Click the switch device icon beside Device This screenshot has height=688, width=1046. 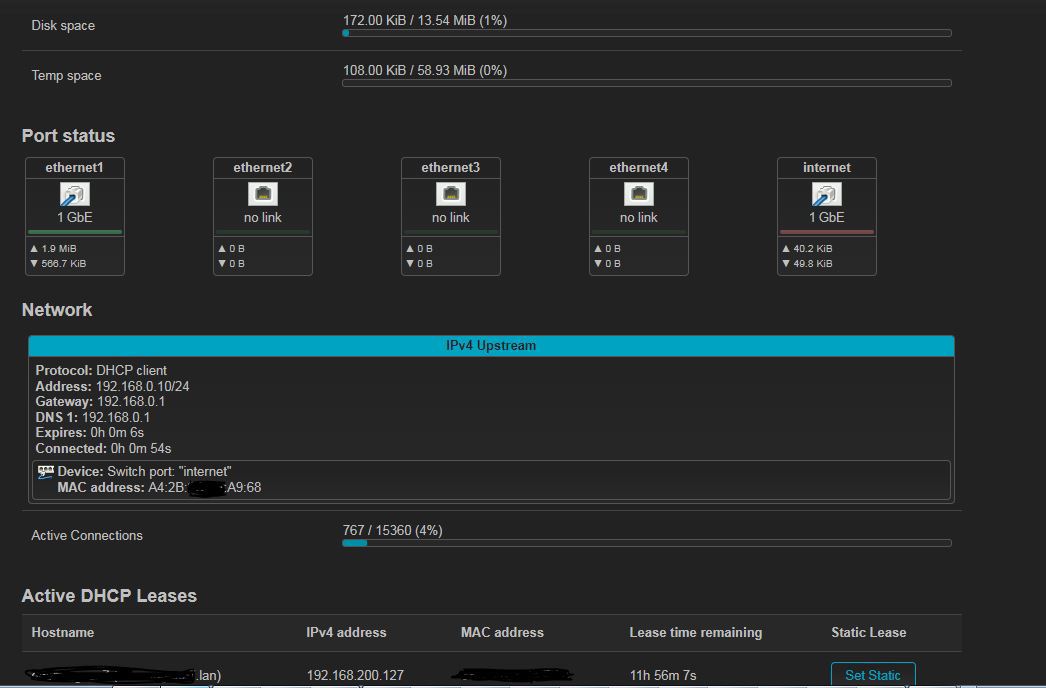click(x=46, y=471)
